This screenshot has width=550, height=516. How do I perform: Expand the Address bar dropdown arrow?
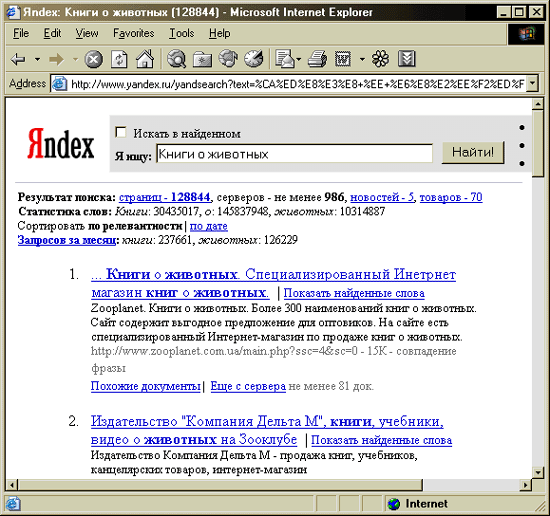tap(533, 83)
